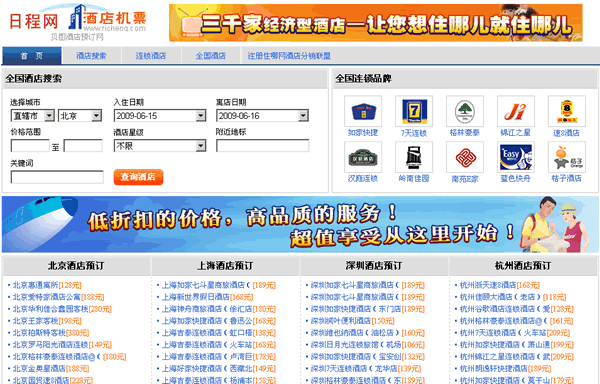Open the 桔子酒店 text link
The image size is (600, 384).
566,179
